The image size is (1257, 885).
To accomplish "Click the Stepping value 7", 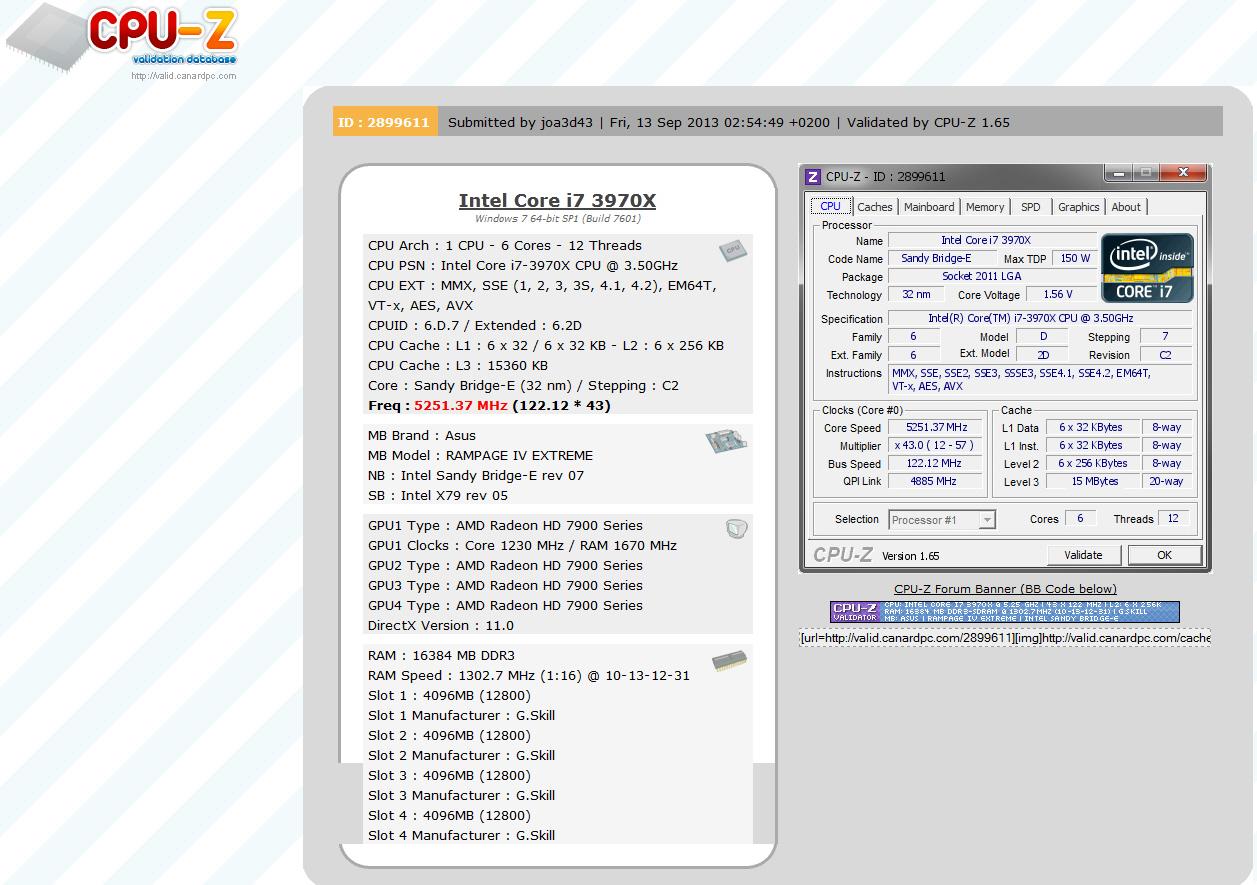I will tap(1165, 336).
